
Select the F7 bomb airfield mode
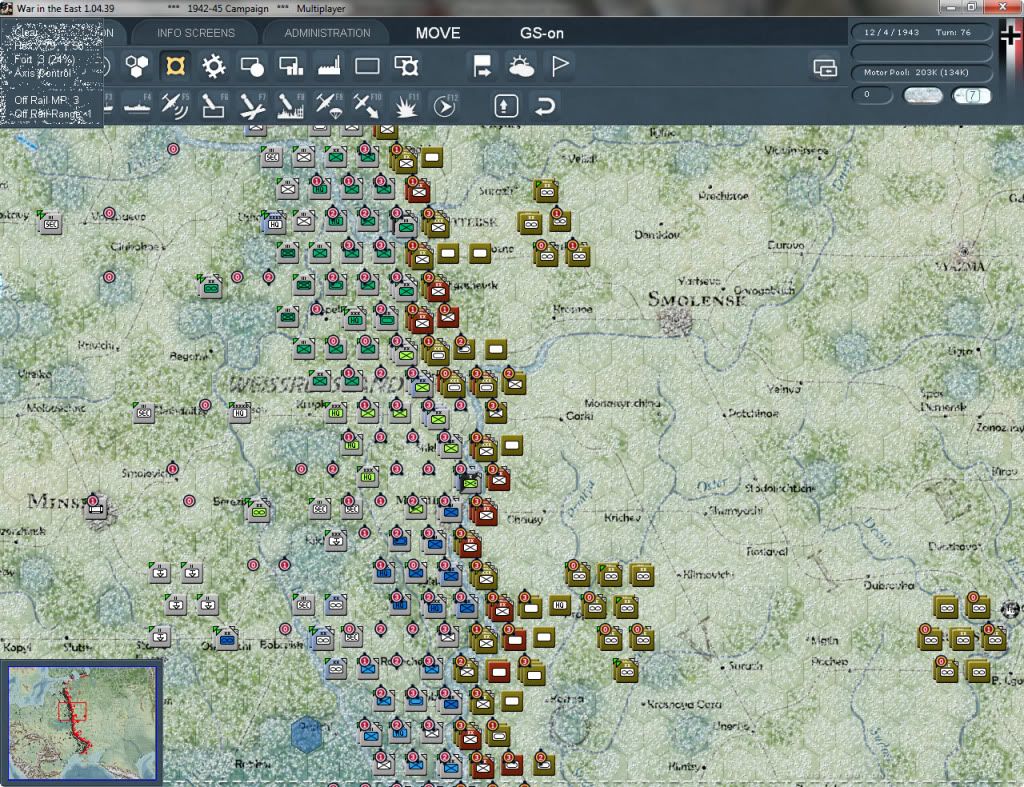click(252, 105)
